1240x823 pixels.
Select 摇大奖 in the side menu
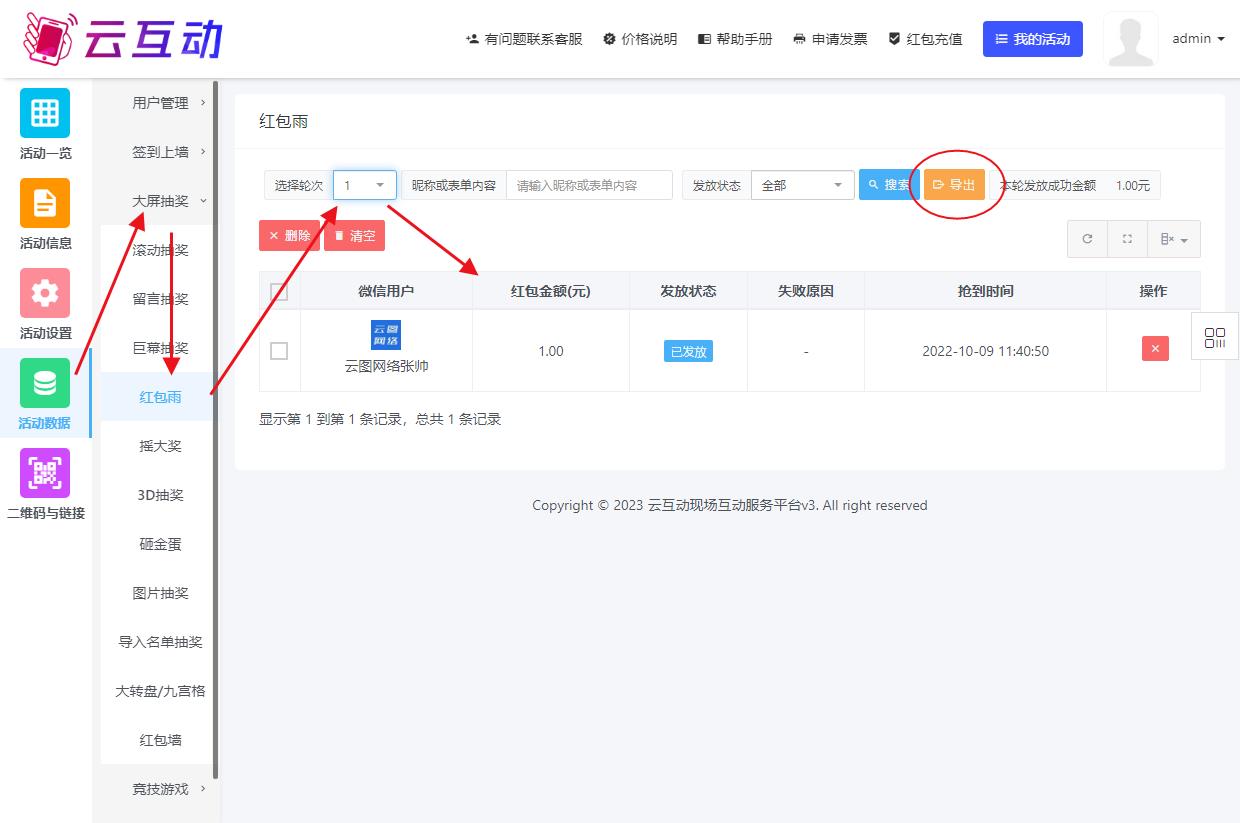point(160,446)
